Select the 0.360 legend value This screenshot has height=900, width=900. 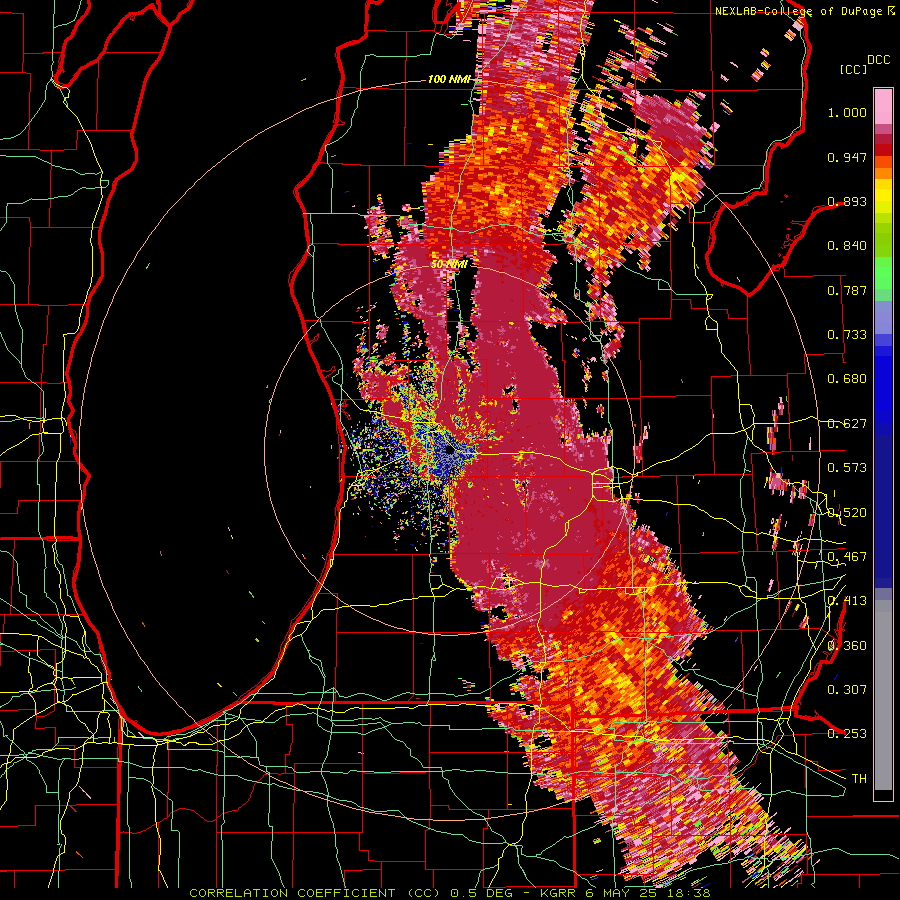pyautogui.click(x=847, y=646)
